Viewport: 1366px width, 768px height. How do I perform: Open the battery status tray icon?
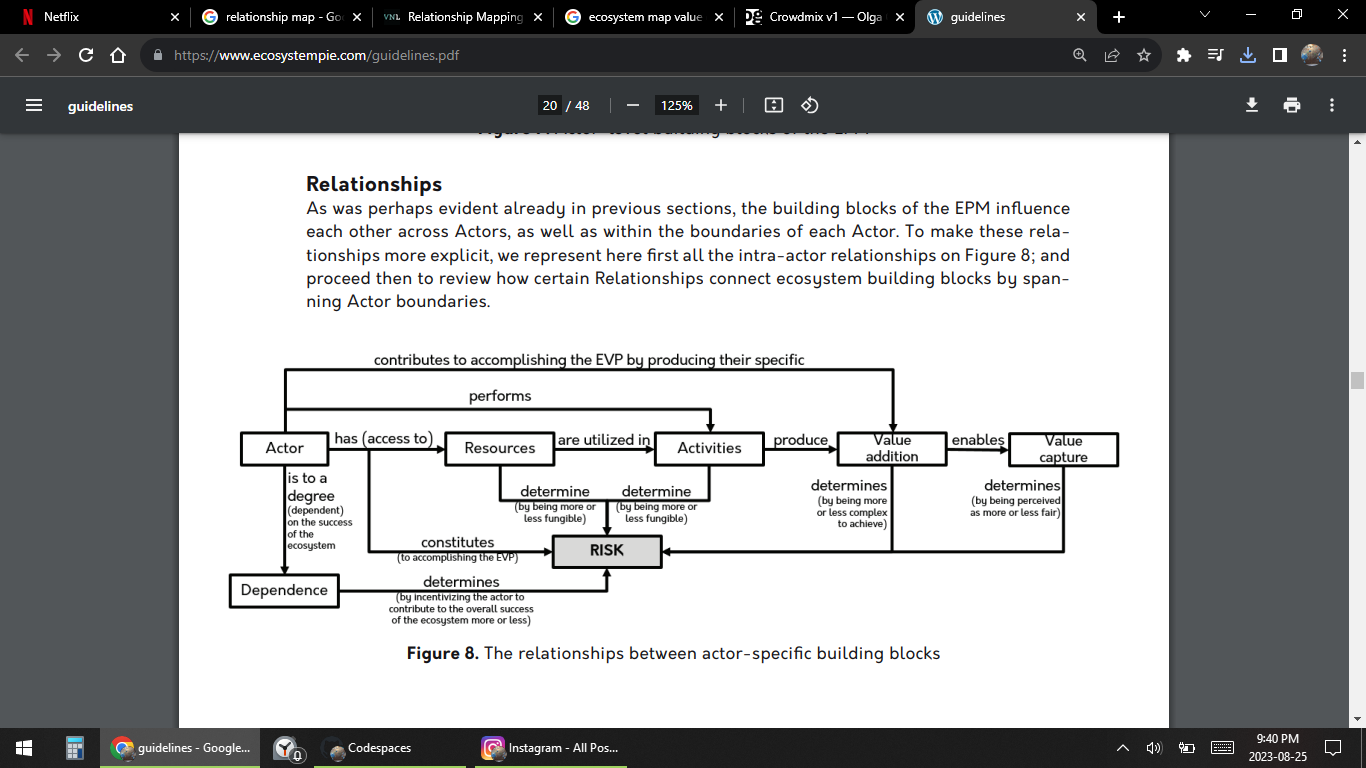(1187, 747)
